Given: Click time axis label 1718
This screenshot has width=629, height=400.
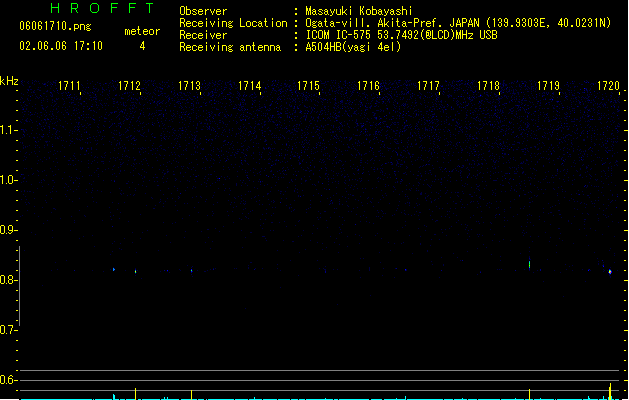Looking at the screenshot, I should pyautogui.click(x=488, y=86).
